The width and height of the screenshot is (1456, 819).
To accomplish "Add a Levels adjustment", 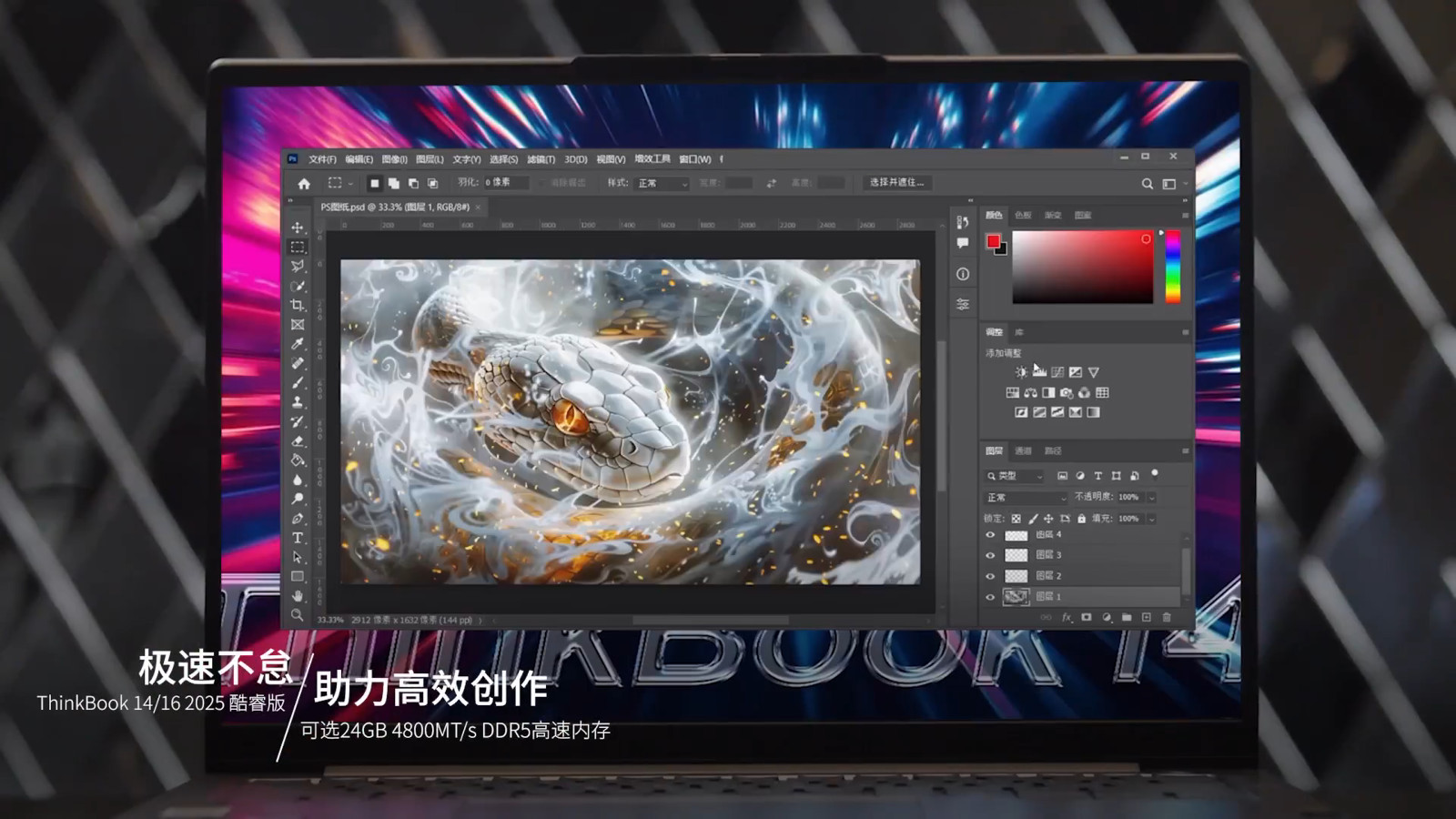I will click(1039, 371).
